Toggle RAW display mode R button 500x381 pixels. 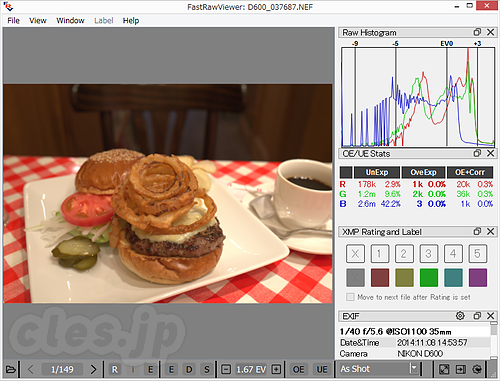click(x=115, y=369)
